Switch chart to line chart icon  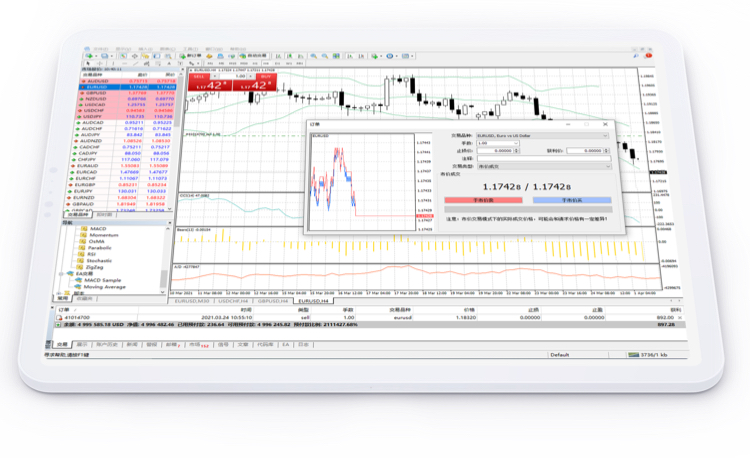pos(300,56)
